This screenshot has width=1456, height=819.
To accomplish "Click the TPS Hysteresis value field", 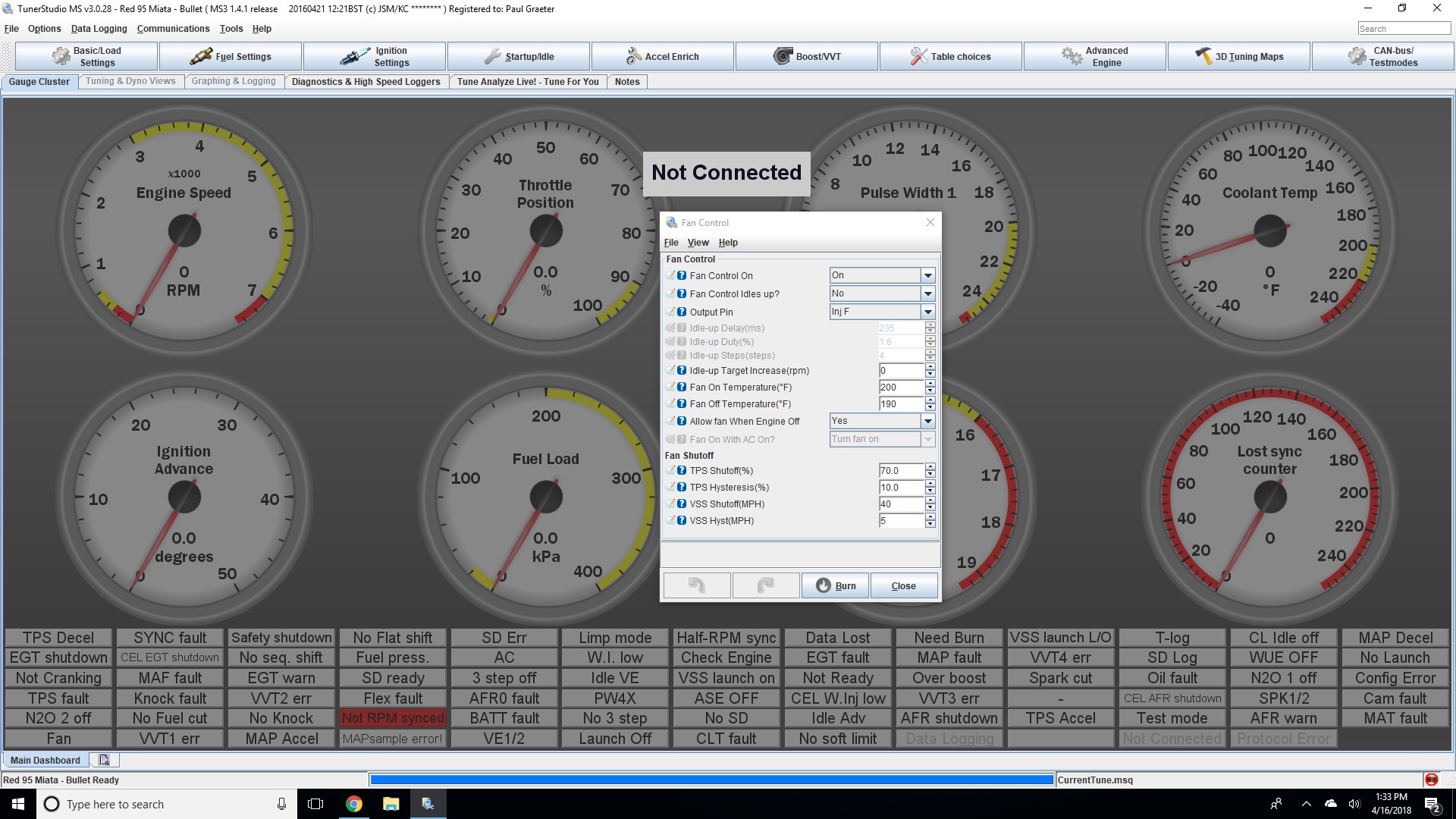I will [900, 488].
